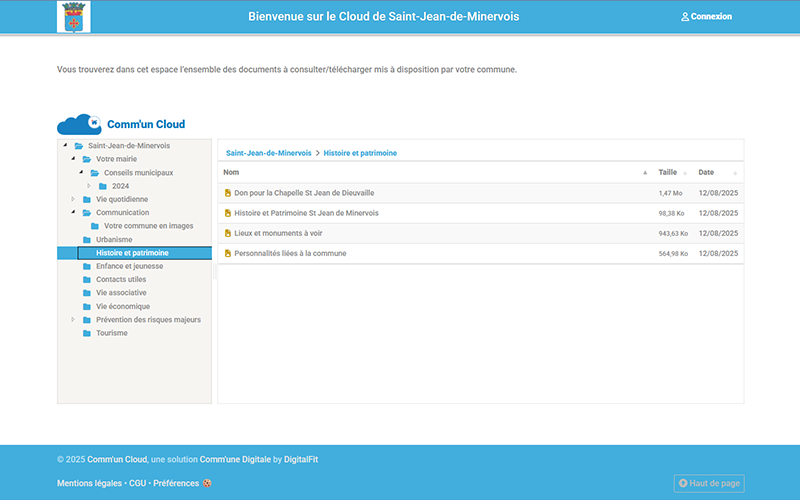Click the PDF icon for Lieux et monuments
Viewport: 800px width, 500px height.
click(228, 233)
